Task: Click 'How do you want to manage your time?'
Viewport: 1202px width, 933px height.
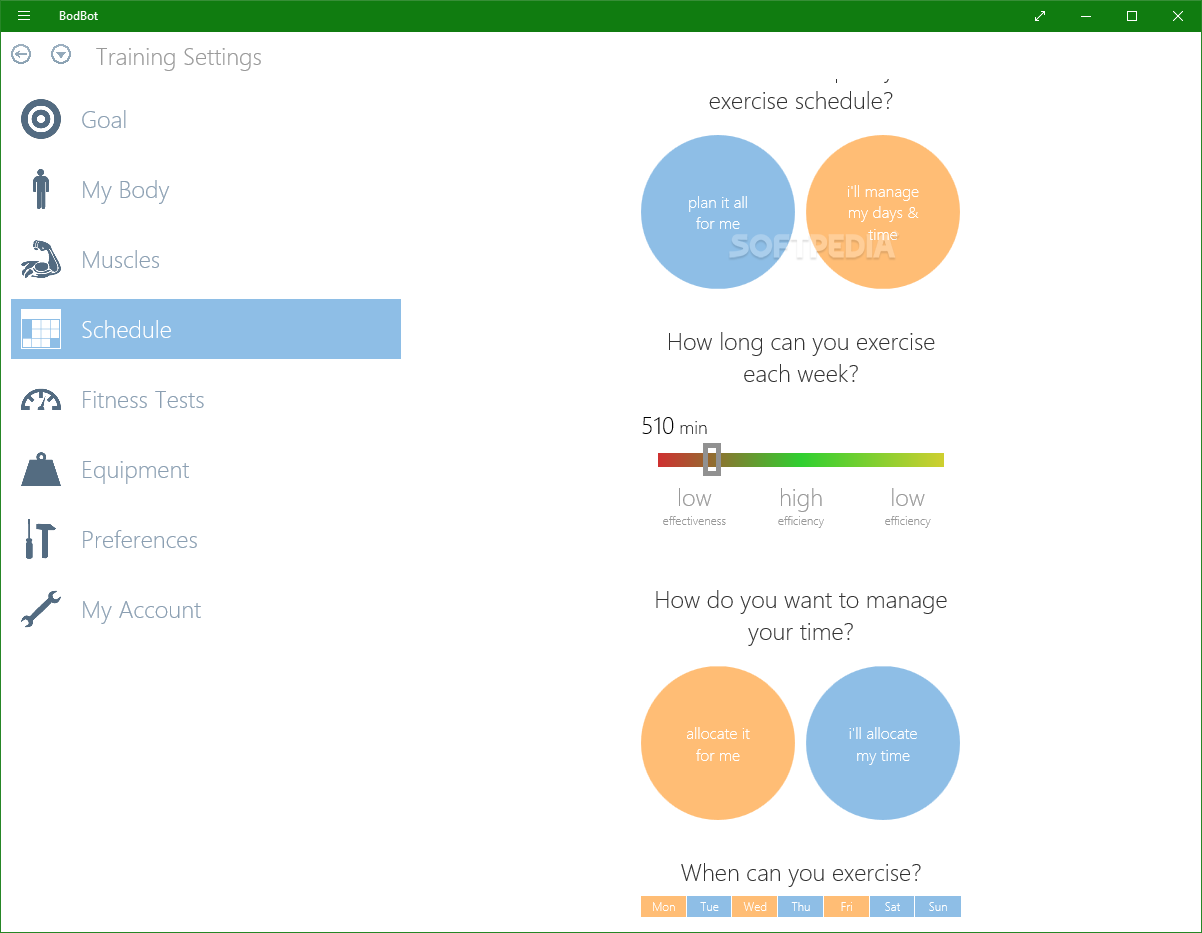Action: point(801,616)
